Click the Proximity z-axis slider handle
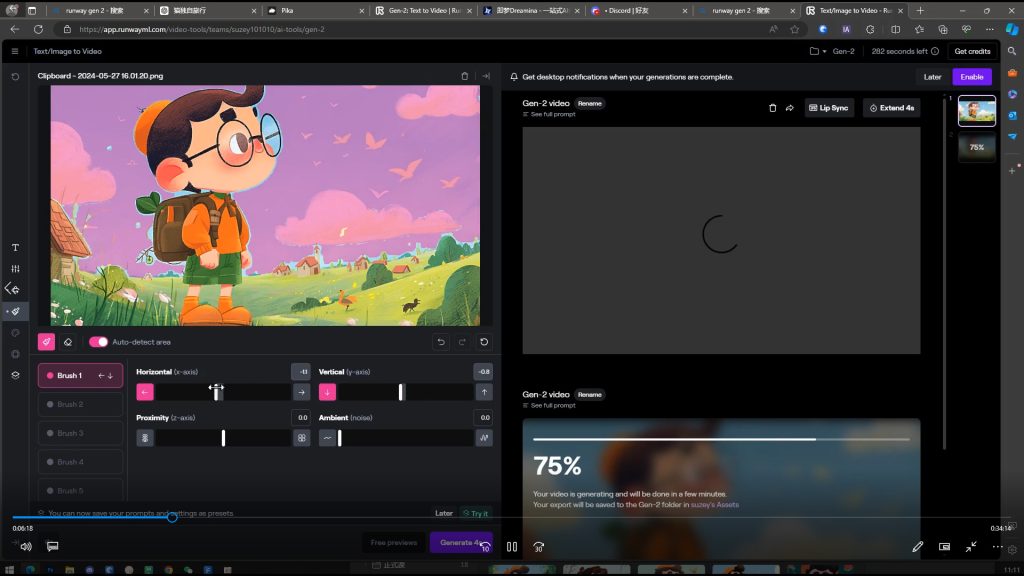This screenshot has height=576, width=1024. pyautogui.click(x=223, y=438)
